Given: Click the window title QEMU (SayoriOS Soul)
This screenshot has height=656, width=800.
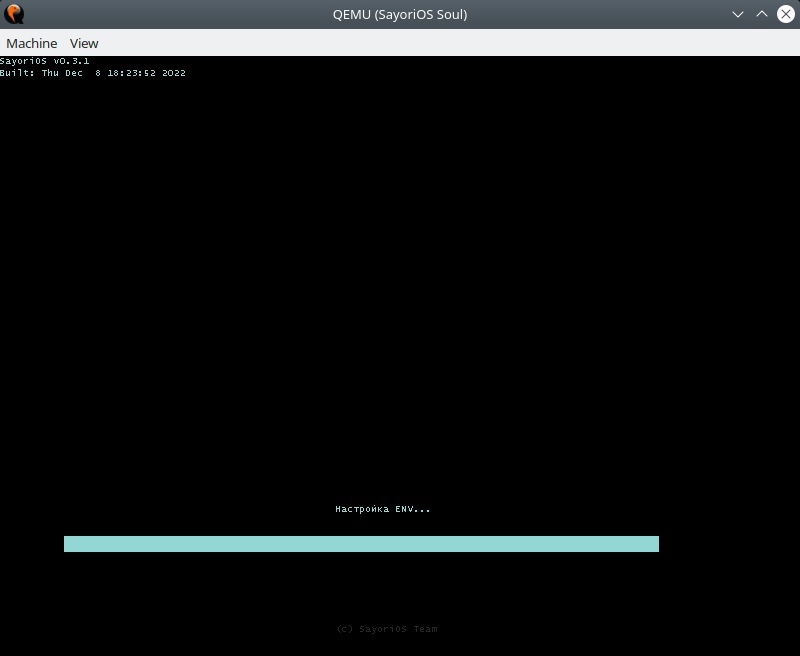Looking at the screenshot, I should (x=399, y=14).
